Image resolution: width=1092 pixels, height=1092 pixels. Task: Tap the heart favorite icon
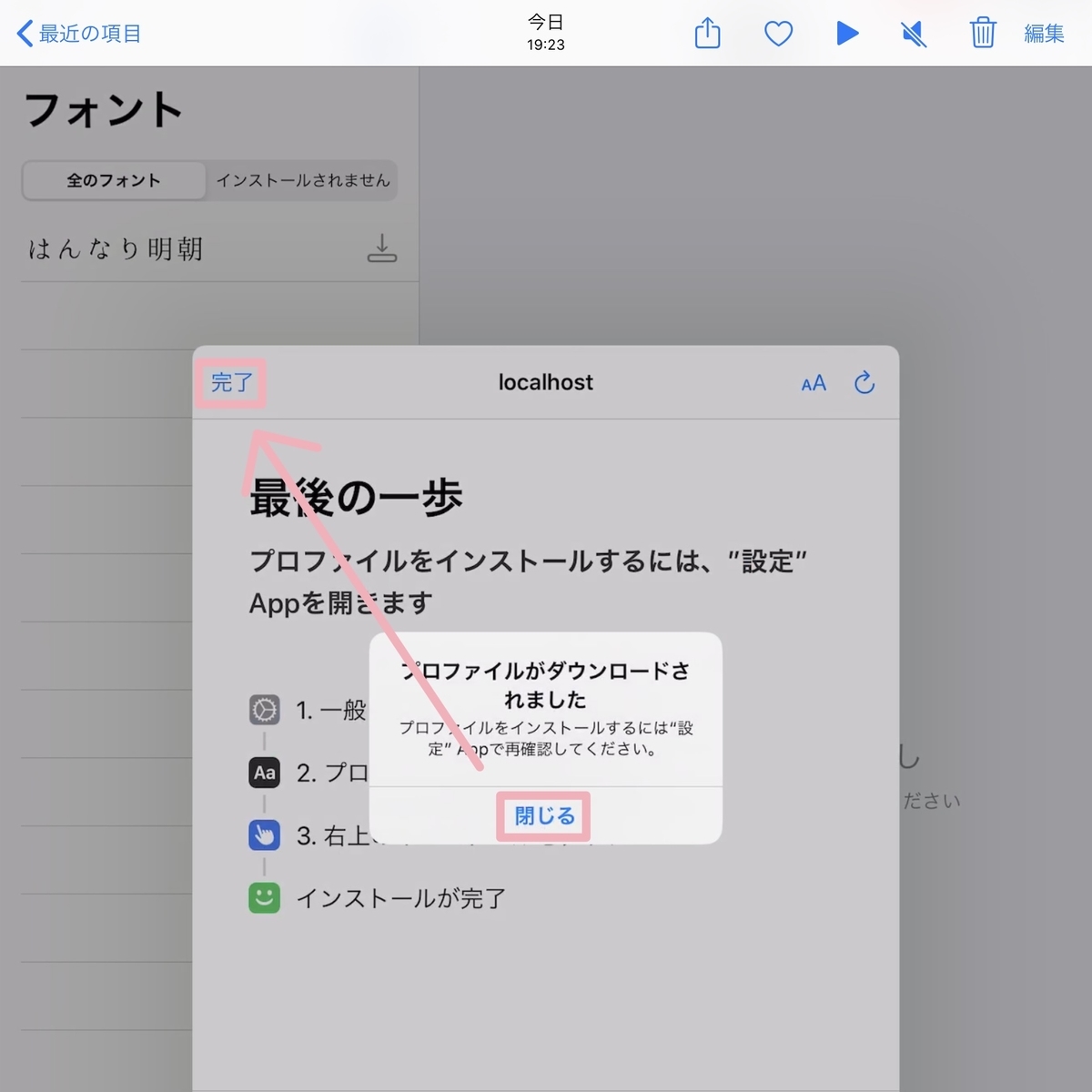click(x=778, y=33)
